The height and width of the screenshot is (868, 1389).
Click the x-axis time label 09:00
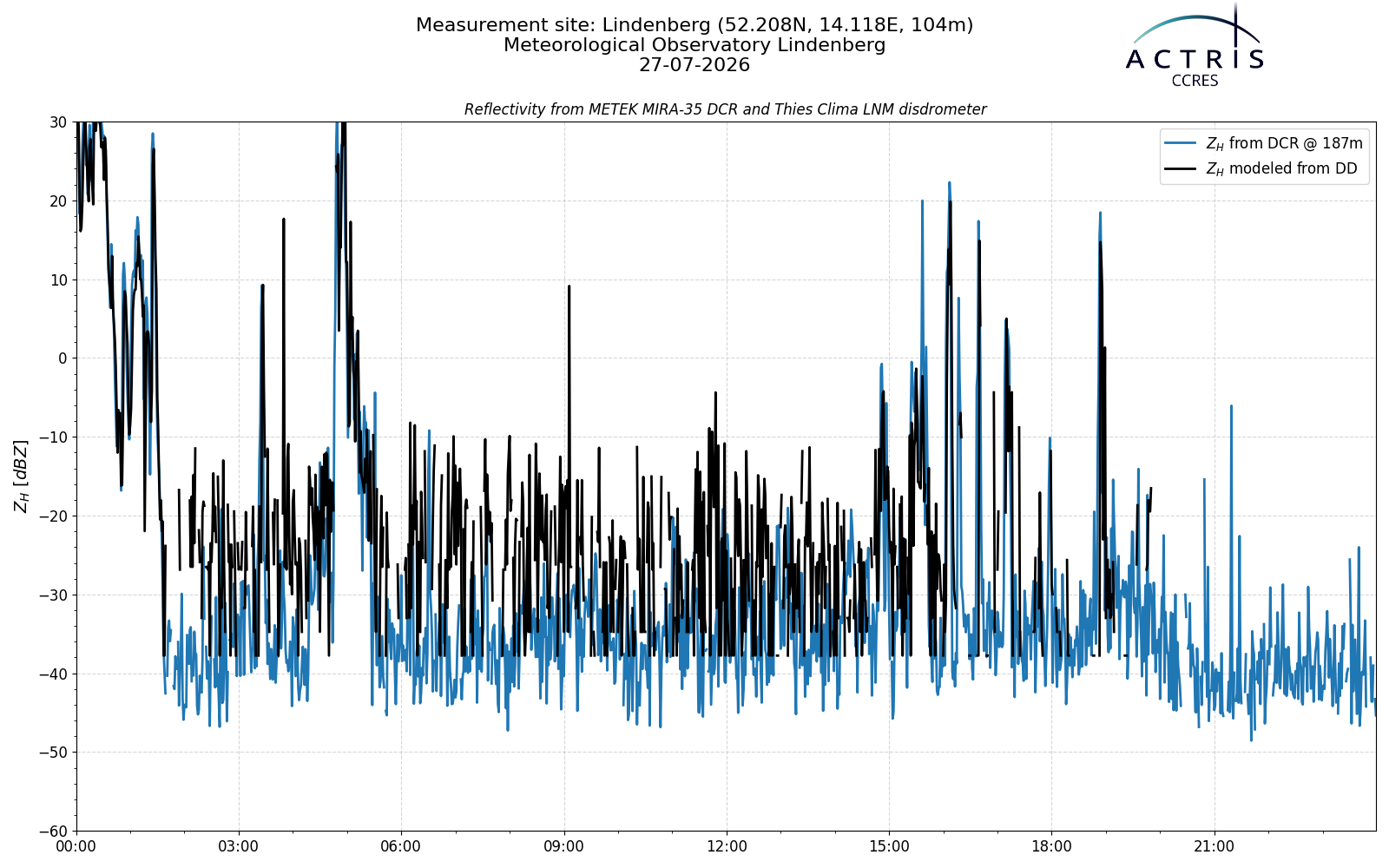564,847
